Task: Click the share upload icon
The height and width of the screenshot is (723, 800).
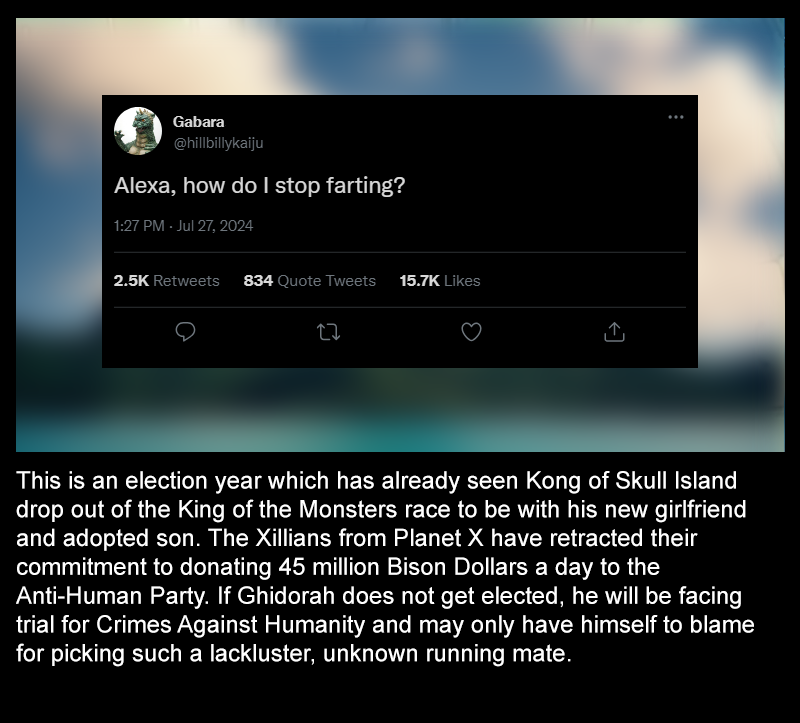Action: (614, 332)
